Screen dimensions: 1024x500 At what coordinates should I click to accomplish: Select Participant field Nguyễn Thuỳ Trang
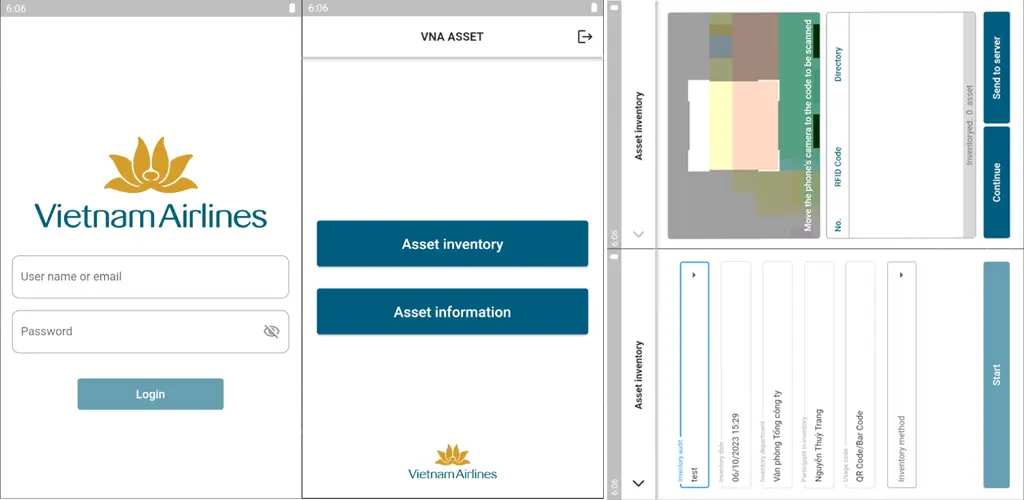(x=819, y=375)
